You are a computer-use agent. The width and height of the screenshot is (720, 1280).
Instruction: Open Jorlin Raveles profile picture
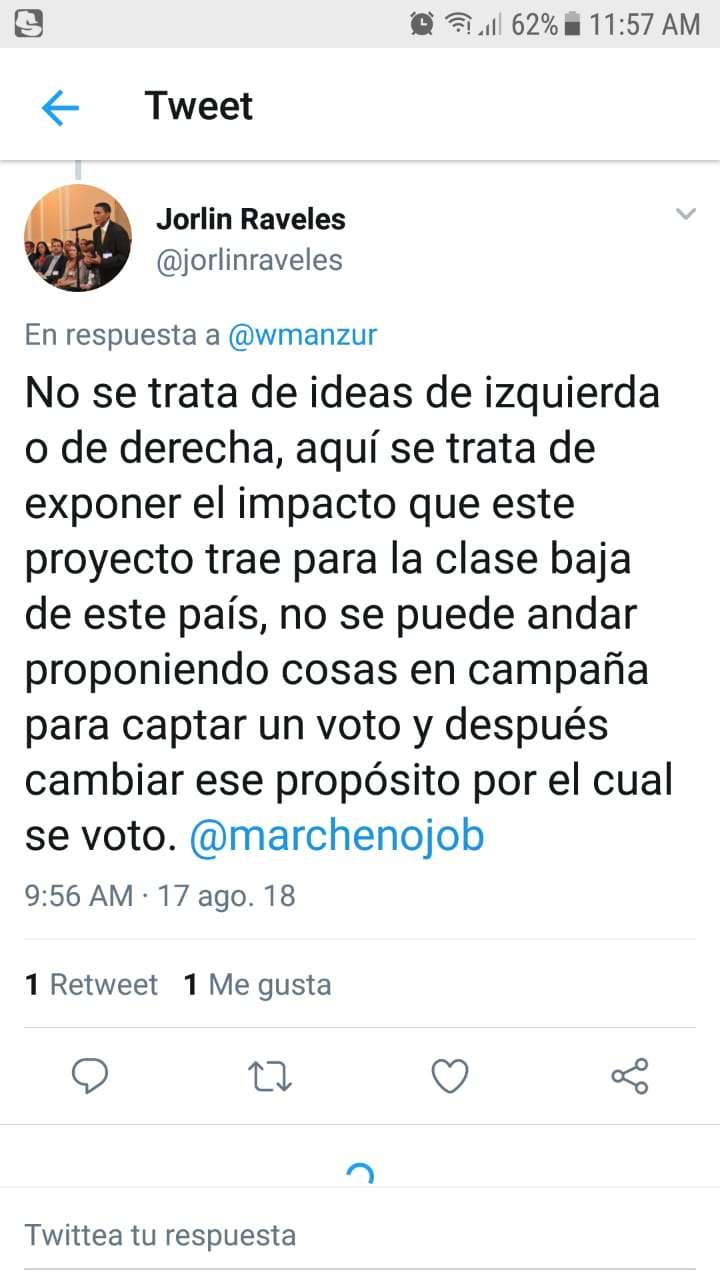78,238
